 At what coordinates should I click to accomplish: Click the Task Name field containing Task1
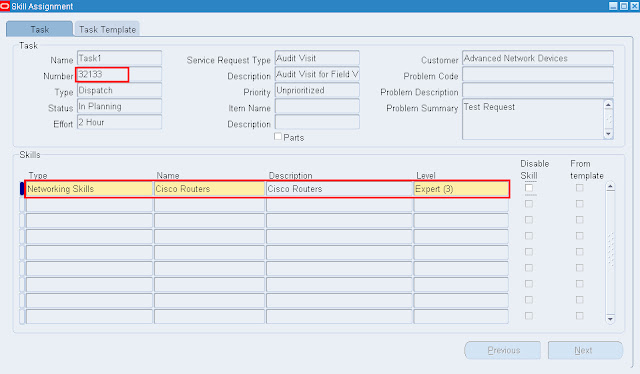[x=119, y=58]
